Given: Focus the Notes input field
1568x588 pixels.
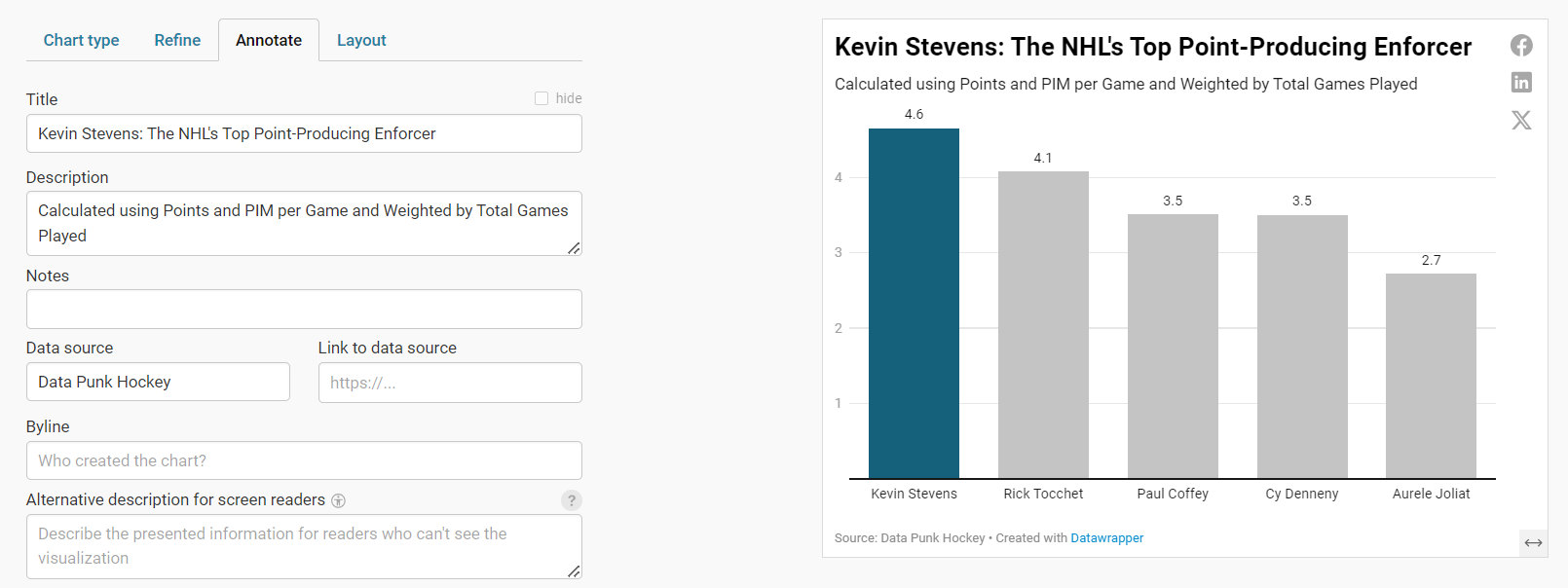Looking at the screenshot, I should 304,309.
